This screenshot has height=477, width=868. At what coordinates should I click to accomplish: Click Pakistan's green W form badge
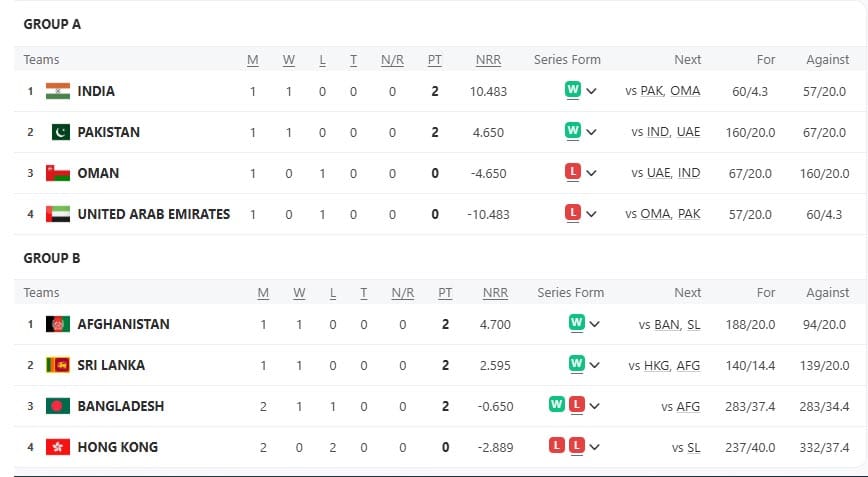tap(573, 131)
